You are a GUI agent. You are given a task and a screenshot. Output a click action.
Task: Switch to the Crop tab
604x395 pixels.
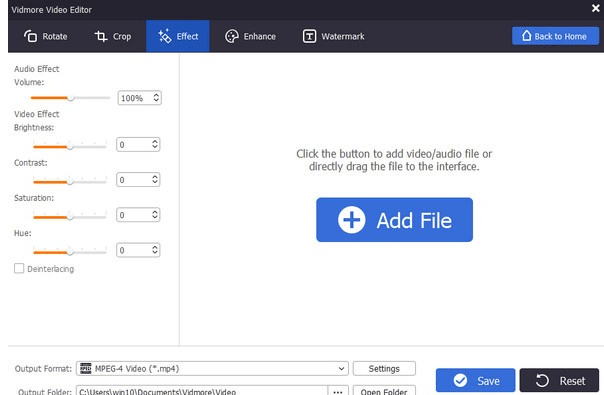pyautogui.click(x=112, y=36)
